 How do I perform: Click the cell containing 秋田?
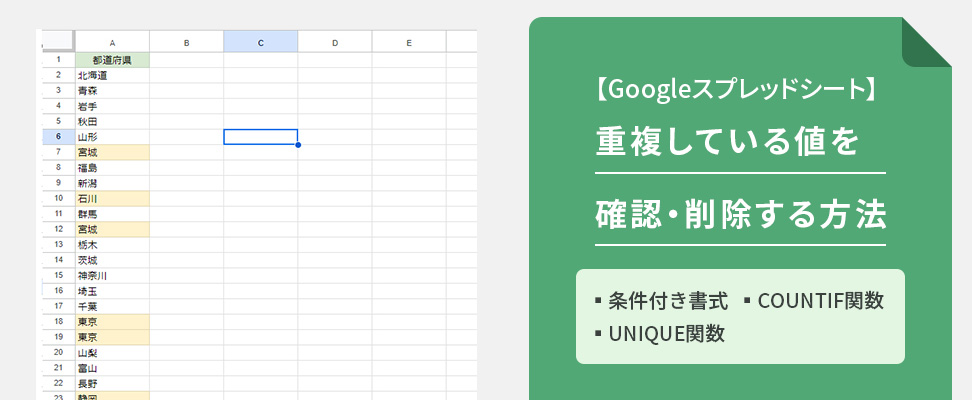click(112, 122)
